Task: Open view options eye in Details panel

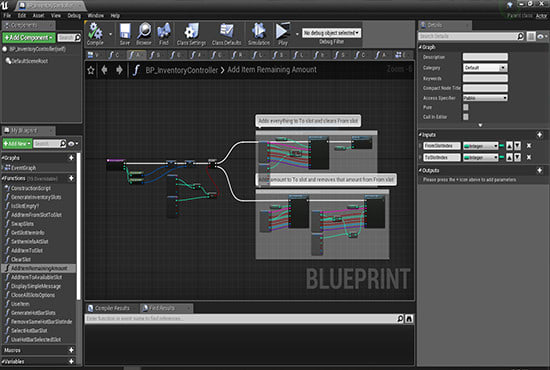Action: [x=542, y=36]
